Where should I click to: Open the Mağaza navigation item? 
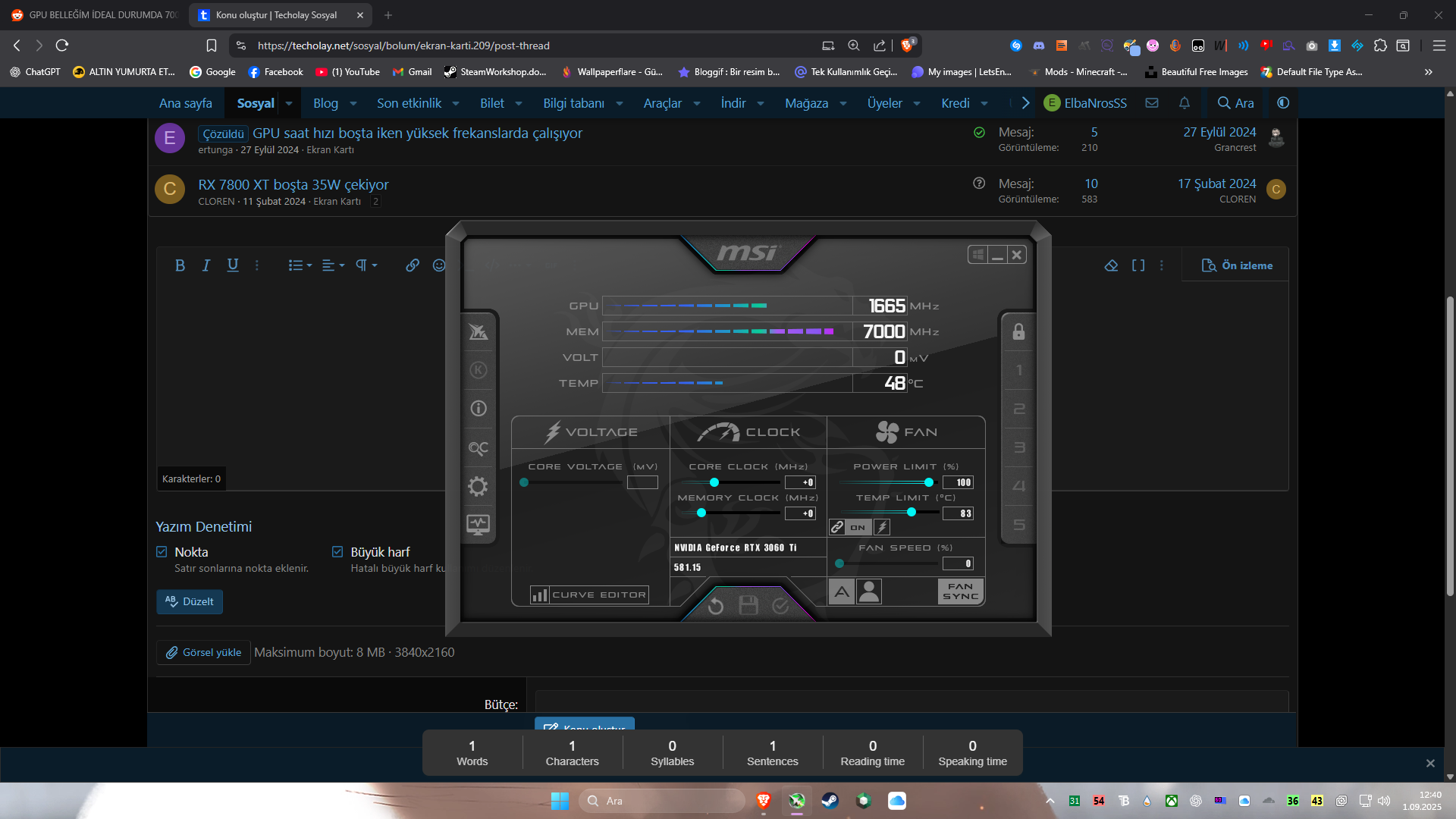click(807, 103)
